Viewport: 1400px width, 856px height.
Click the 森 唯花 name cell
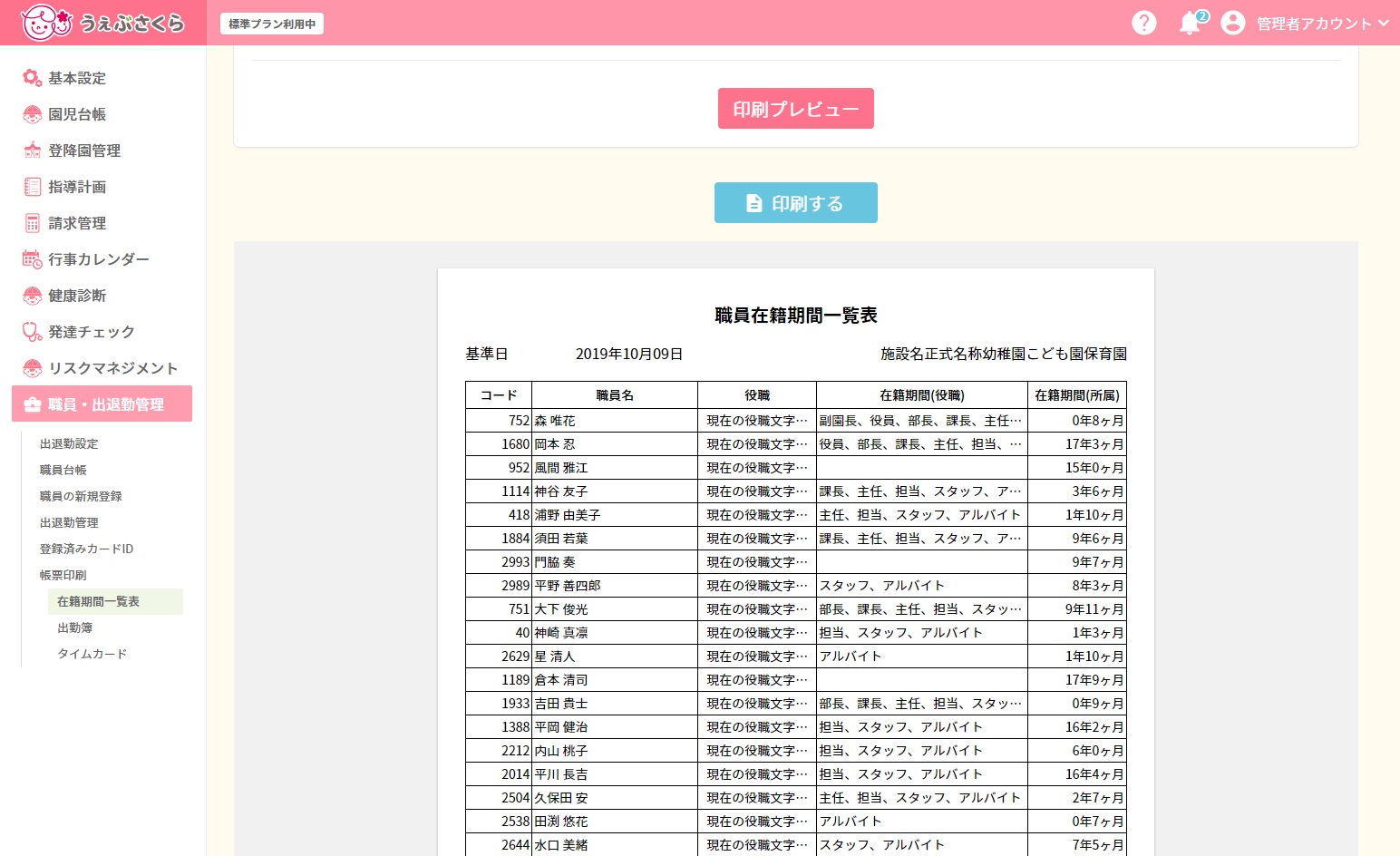[615, 421]
